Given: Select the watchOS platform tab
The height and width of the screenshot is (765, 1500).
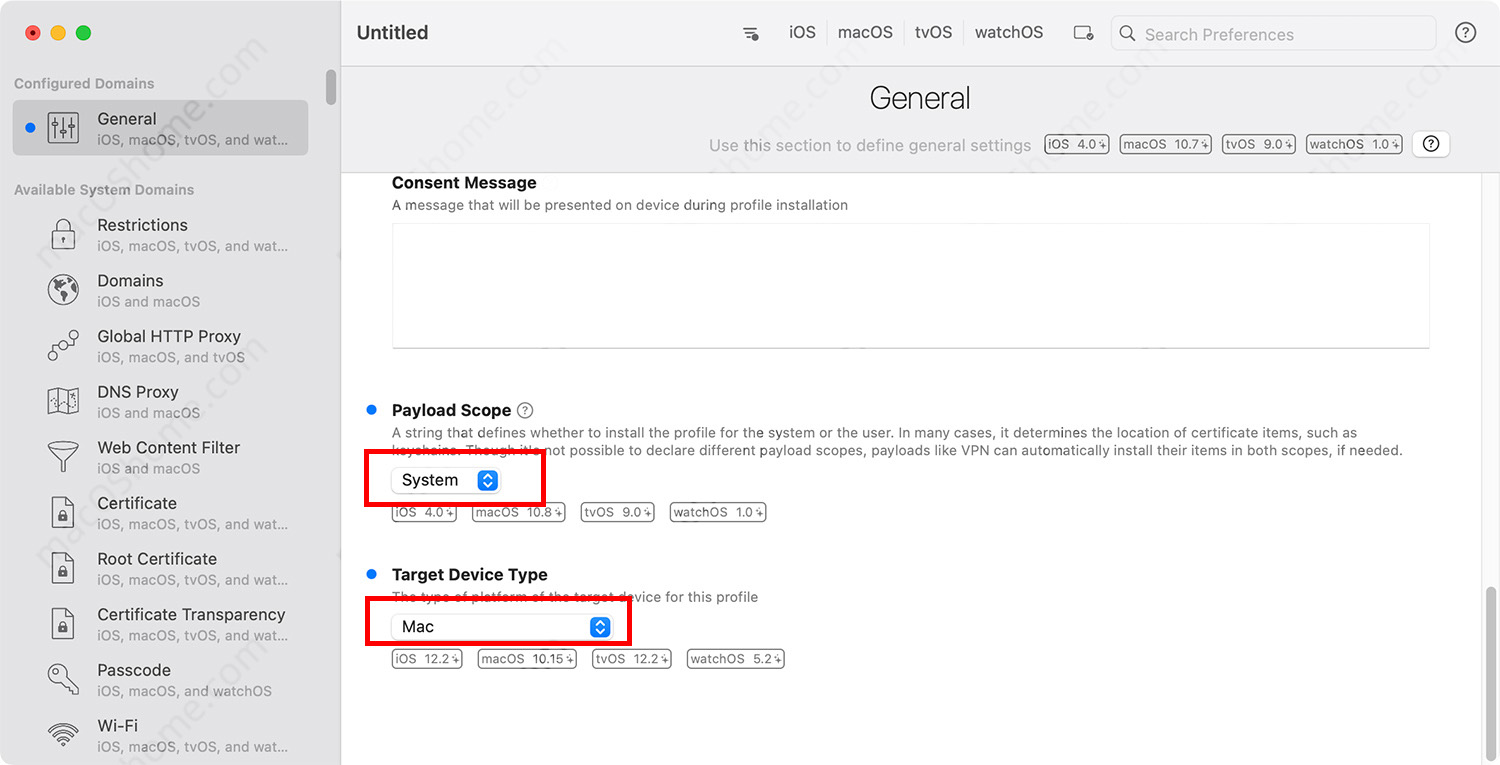Looking at the screenshot, I should coord(1008,33).
